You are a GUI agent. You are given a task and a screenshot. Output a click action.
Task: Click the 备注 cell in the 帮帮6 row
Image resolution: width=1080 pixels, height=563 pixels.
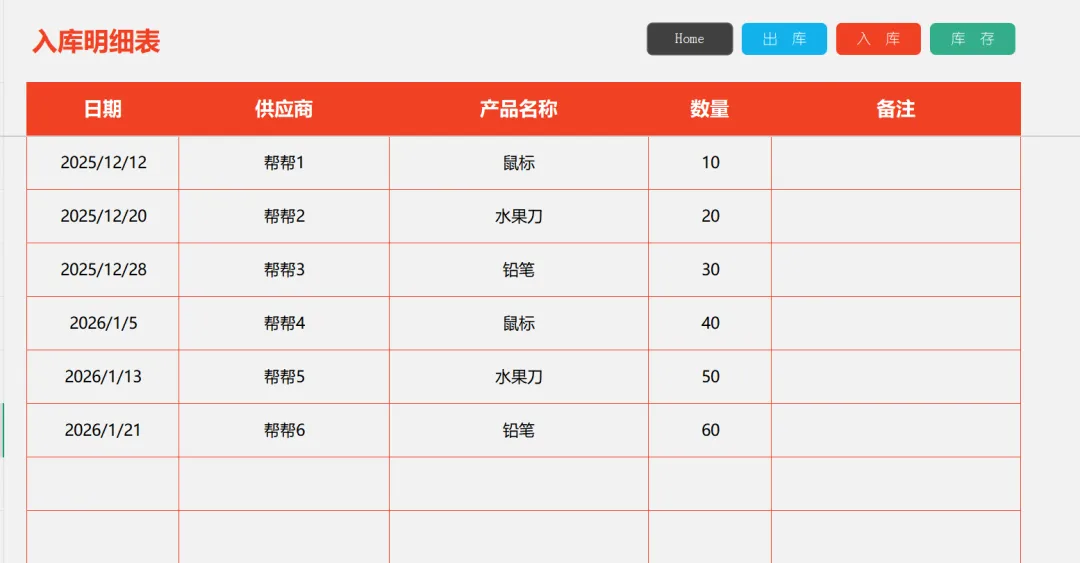point(896,430)
